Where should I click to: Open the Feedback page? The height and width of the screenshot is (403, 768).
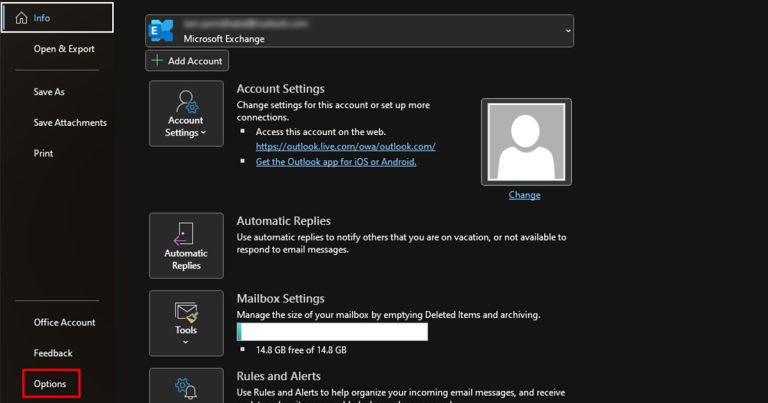[53, 353]
